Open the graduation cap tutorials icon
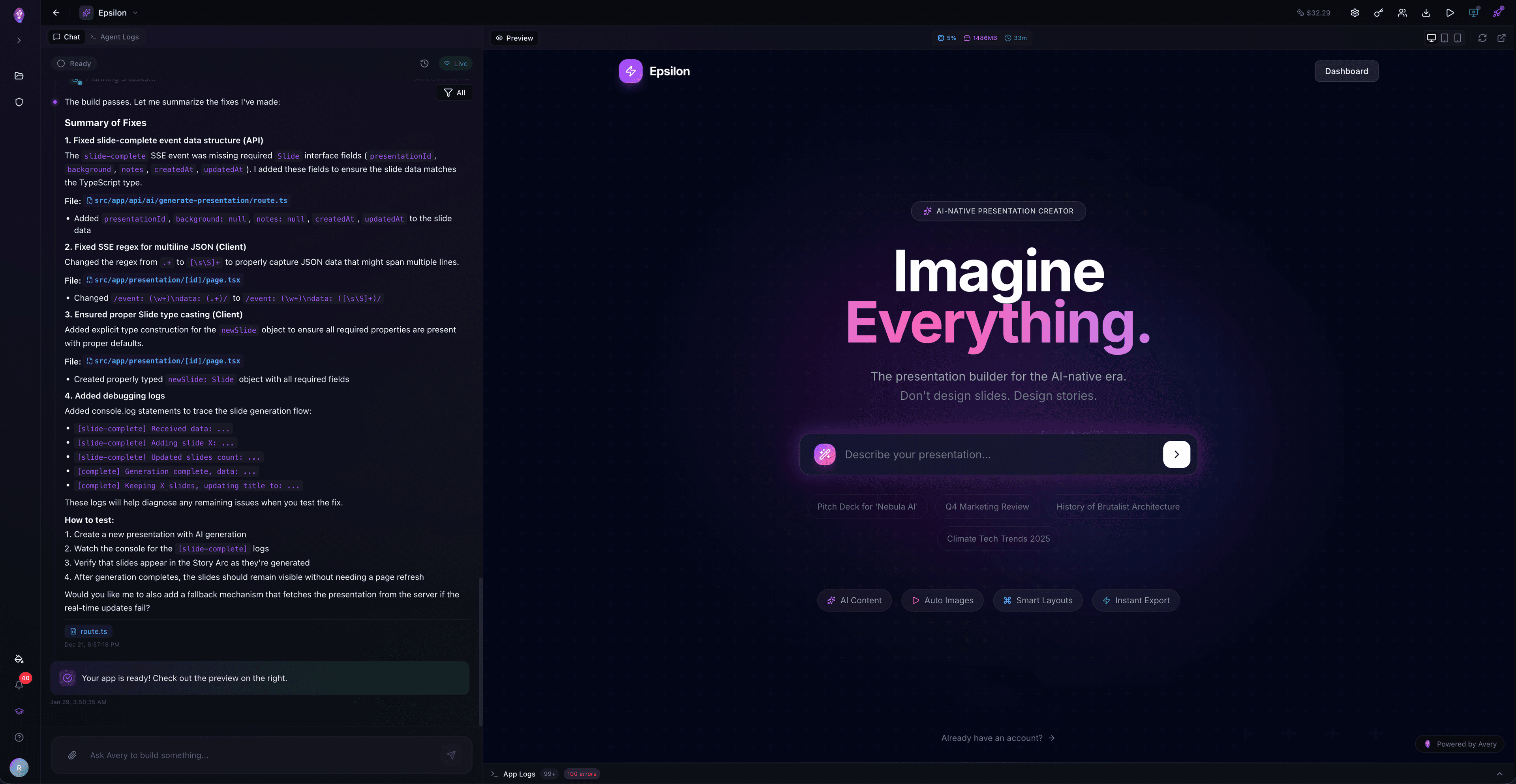The width and height of the screenshot is (1516, 784). 19,711
